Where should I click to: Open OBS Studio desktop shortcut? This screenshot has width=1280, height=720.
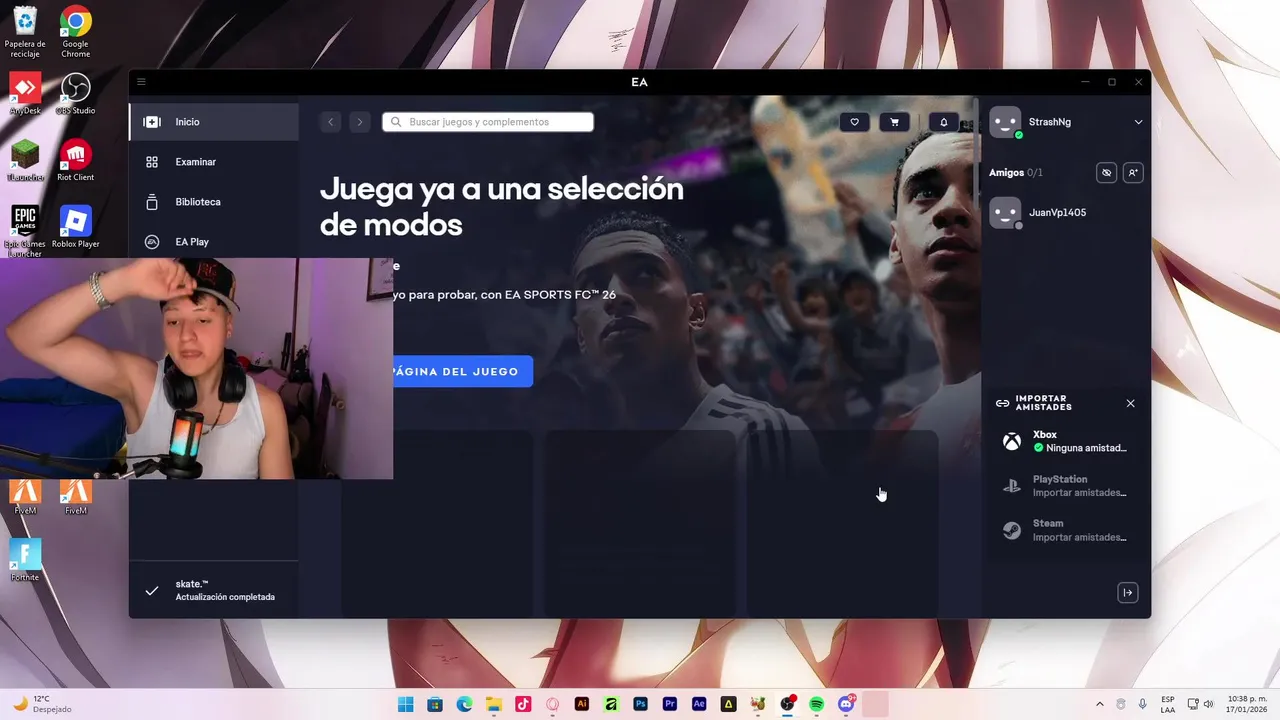click(76, 94)
